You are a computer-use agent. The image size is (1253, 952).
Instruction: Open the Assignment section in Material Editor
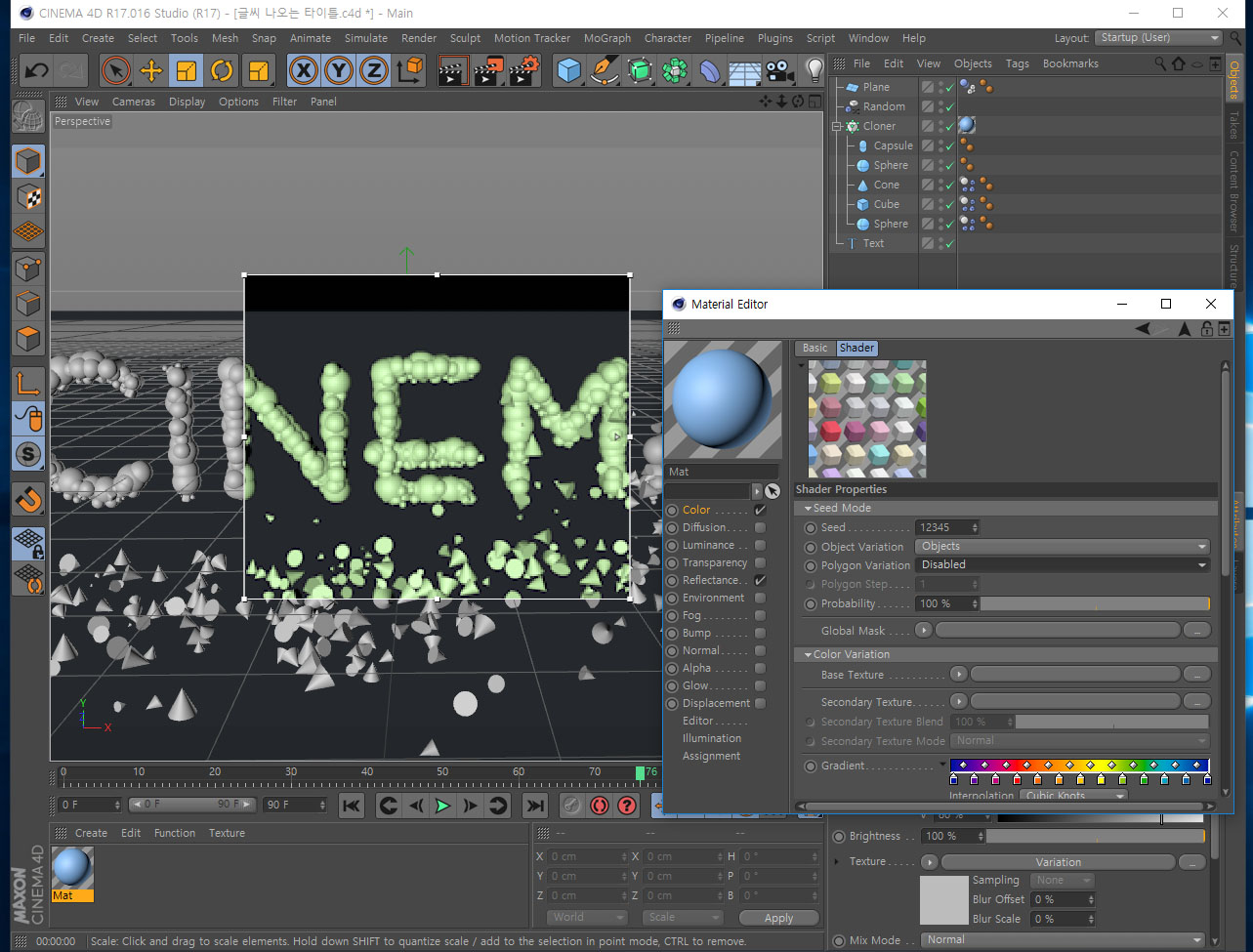click(711, 756)
